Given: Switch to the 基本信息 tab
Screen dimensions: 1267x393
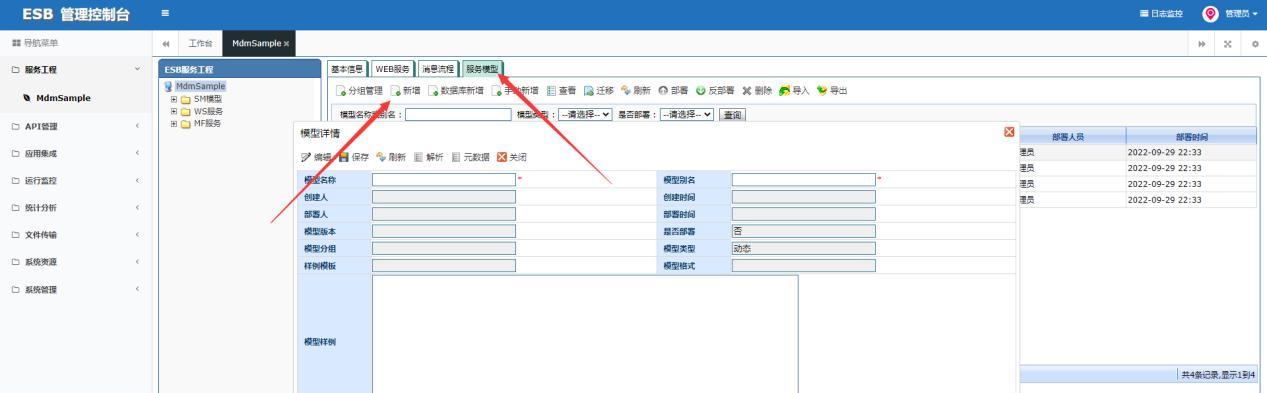Looking at the screenshot, I should [x=348, y=68].
